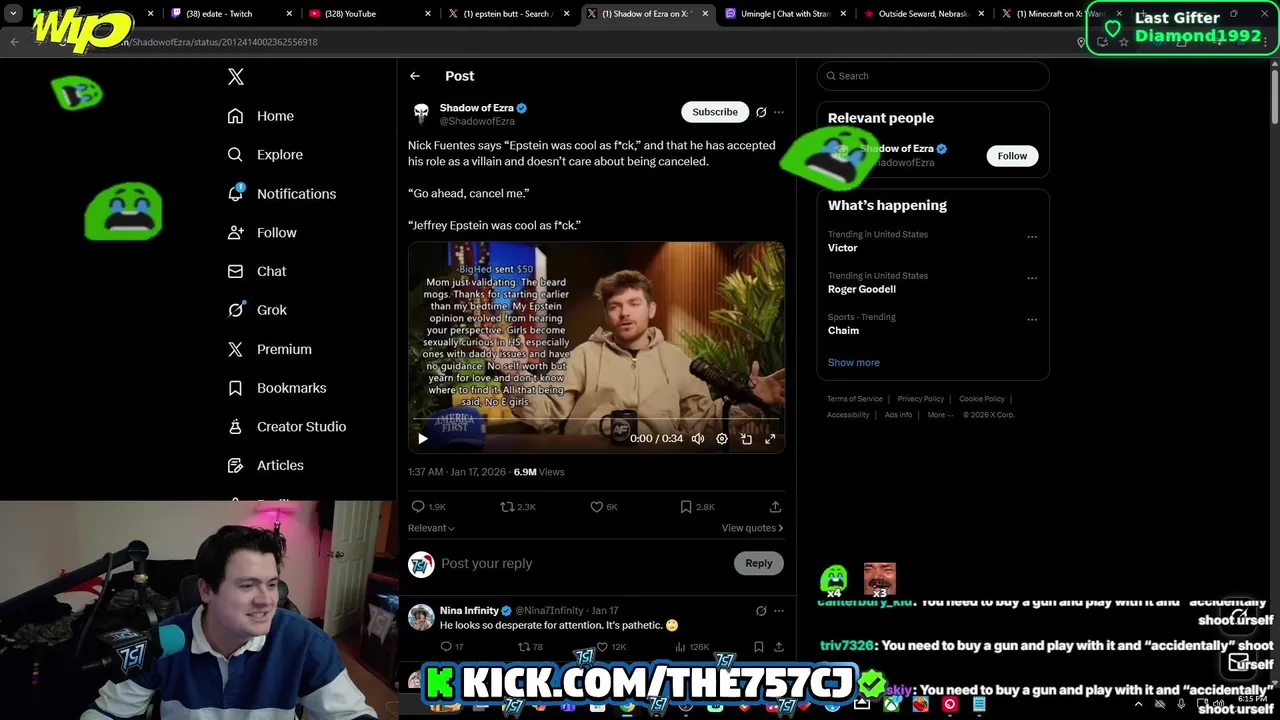Expand the More footer menu

coord(940,415)
